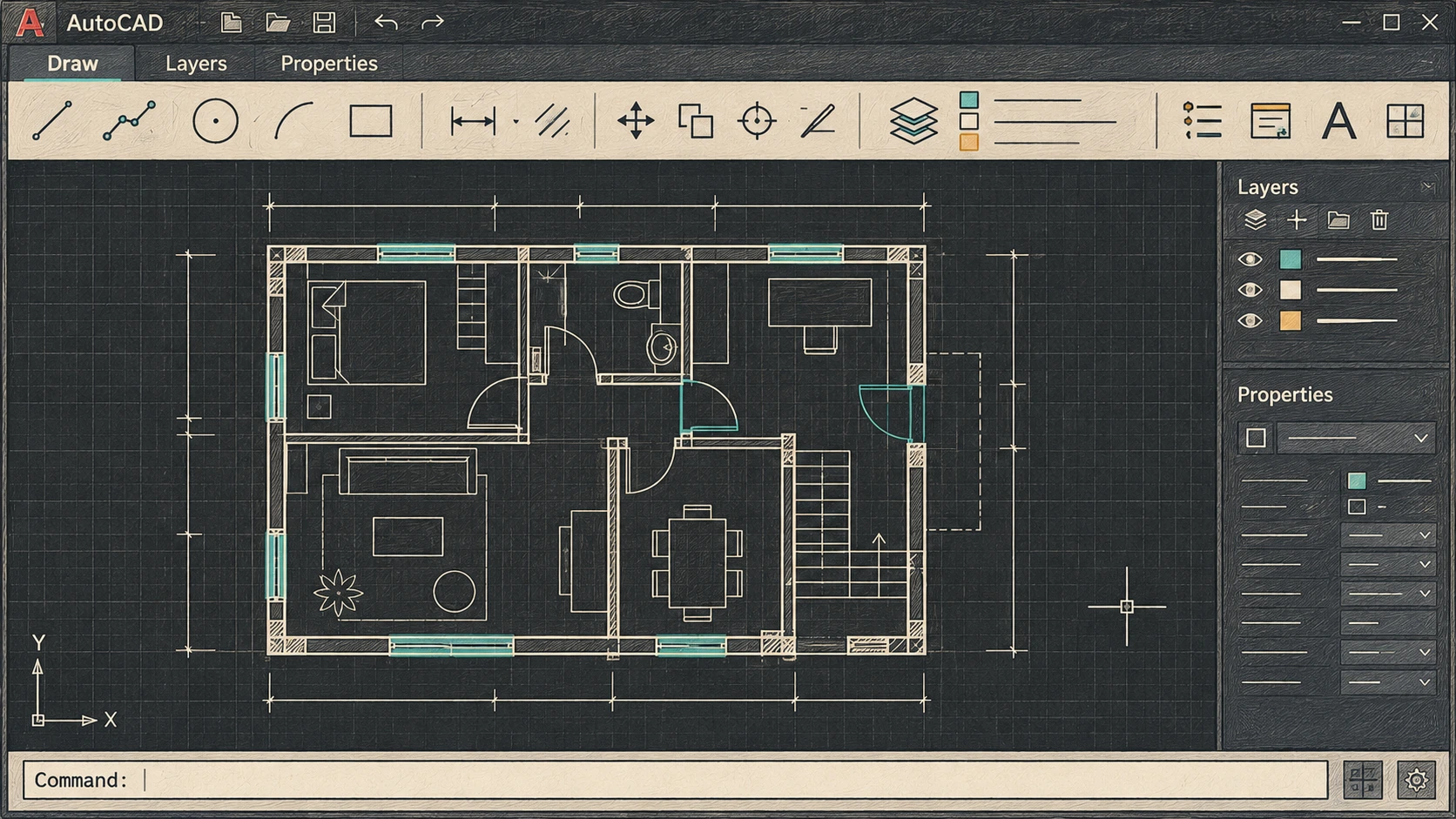Open the Properties panel object type dropdown
The width and height of the screenshot is (1456, 819).
click(1355, 438)
